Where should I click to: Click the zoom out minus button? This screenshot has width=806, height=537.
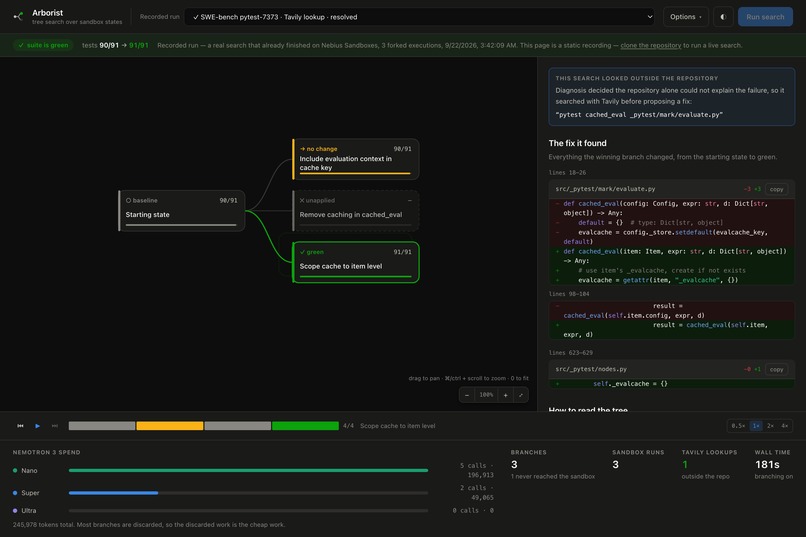tap(467, 395)
